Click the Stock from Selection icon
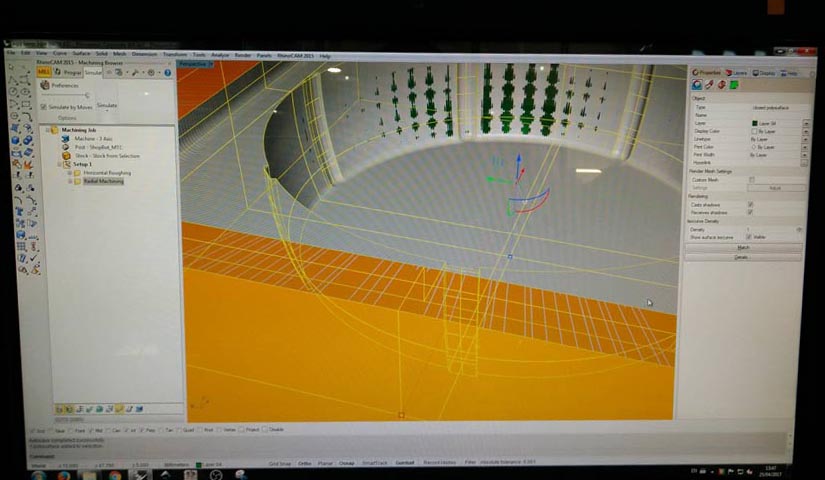 point(66,155)
